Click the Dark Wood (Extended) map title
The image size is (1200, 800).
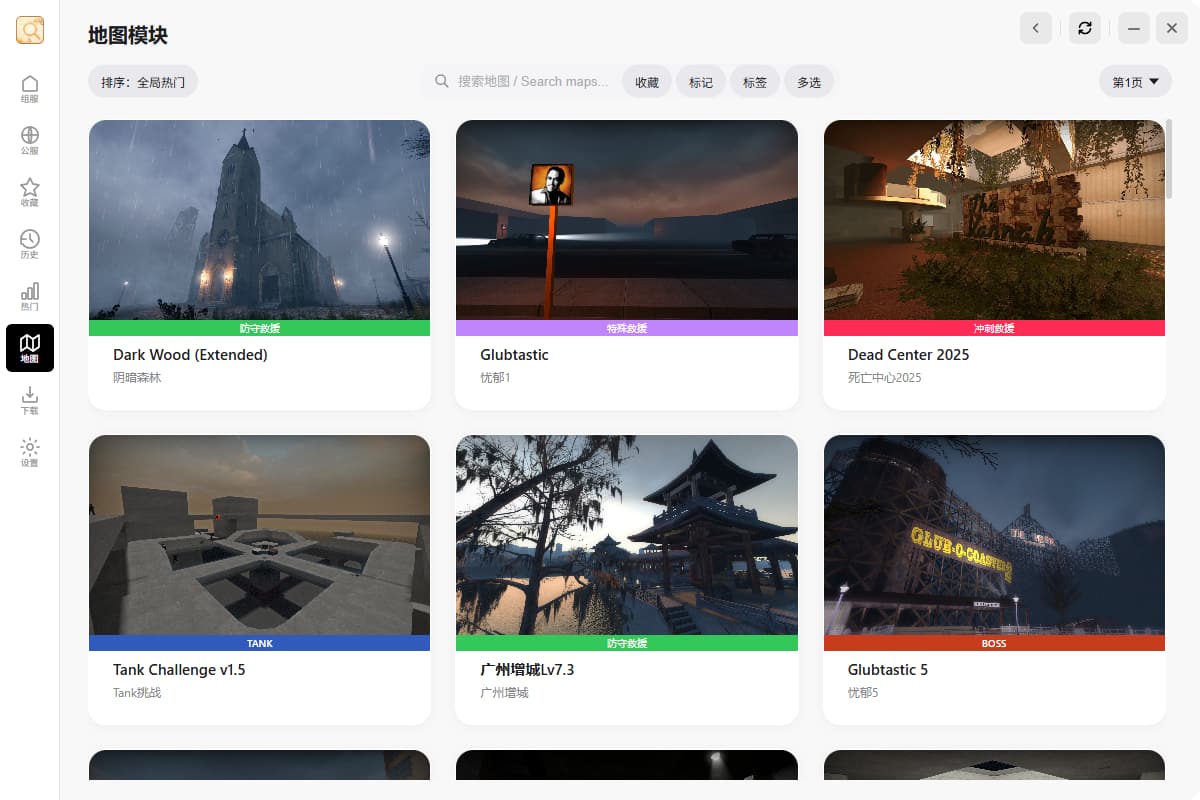[190, 355]
